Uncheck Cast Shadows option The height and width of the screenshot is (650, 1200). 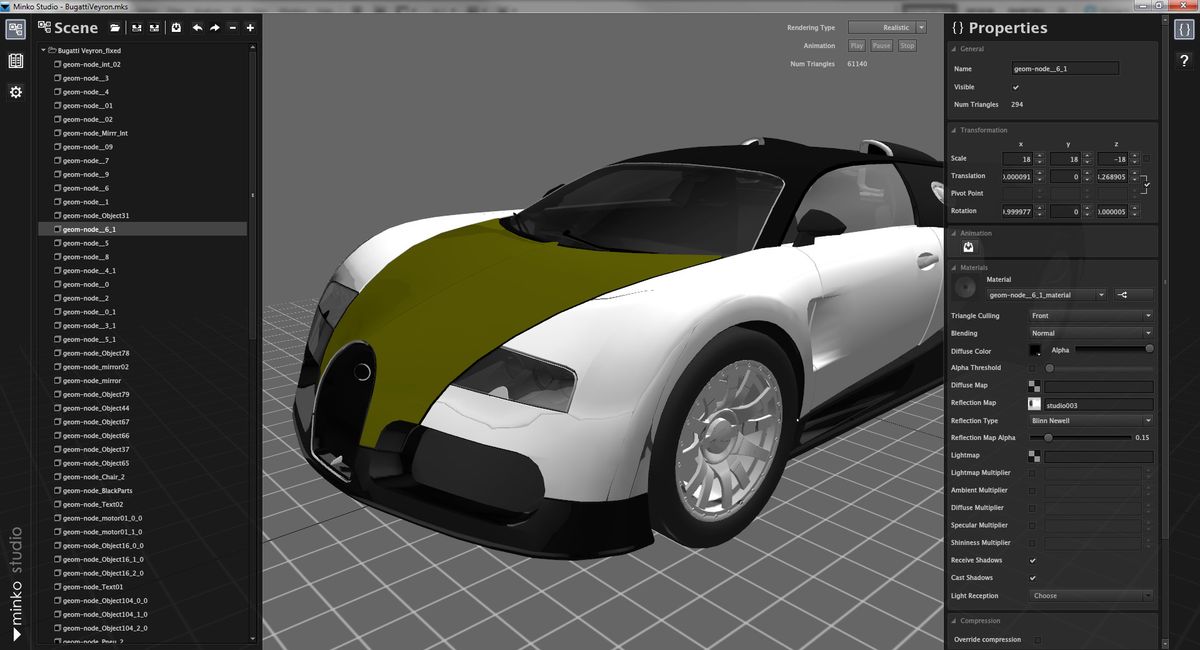(x=1032, y=578)
